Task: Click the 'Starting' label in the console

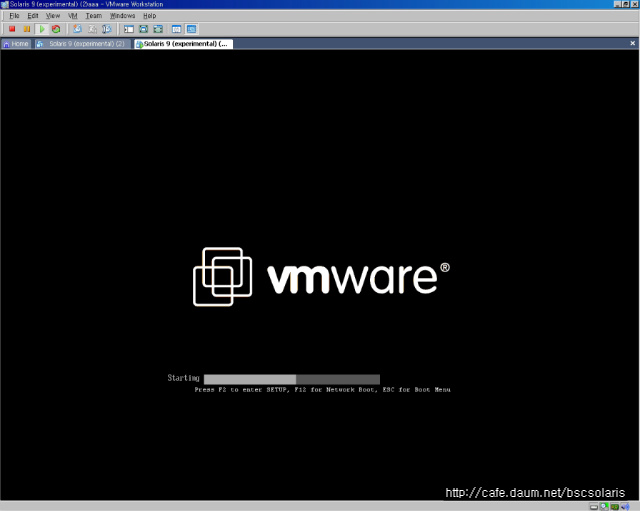Action: pyautogui.click(x=183, y=378)
